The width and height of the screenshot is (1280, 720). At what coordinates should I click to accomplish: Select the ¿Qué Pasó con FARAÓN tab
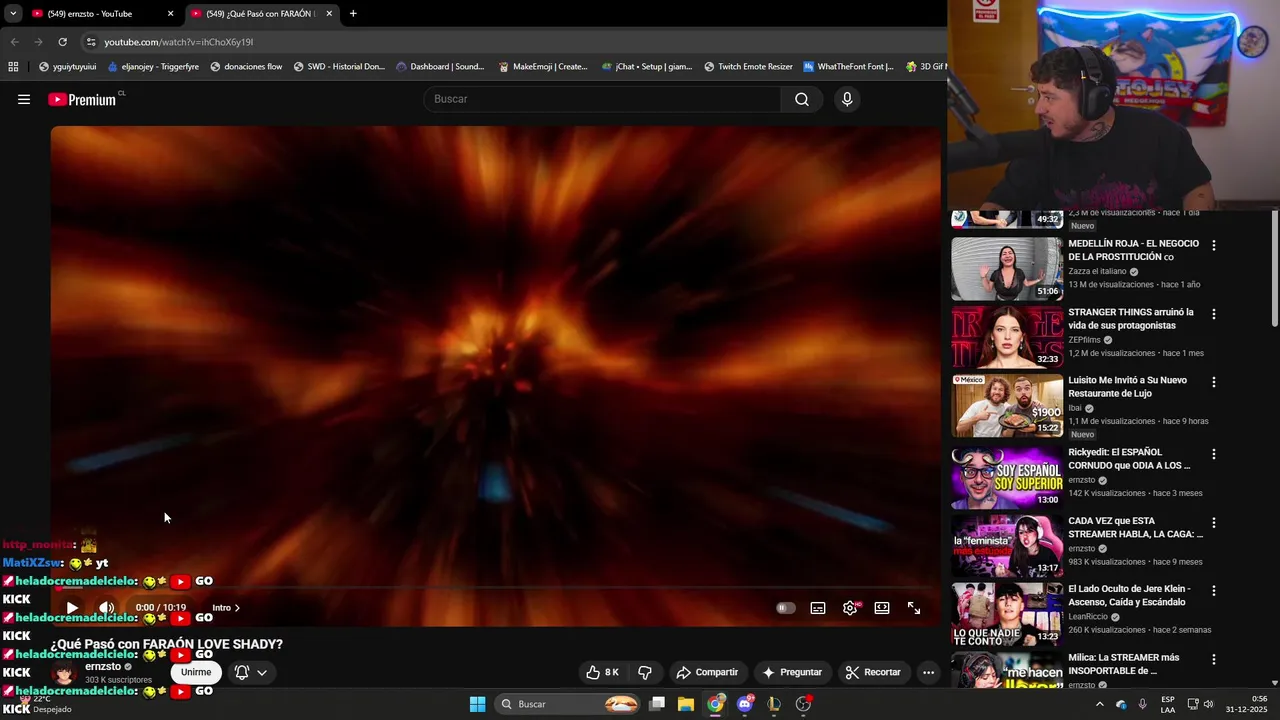[262, 14]
